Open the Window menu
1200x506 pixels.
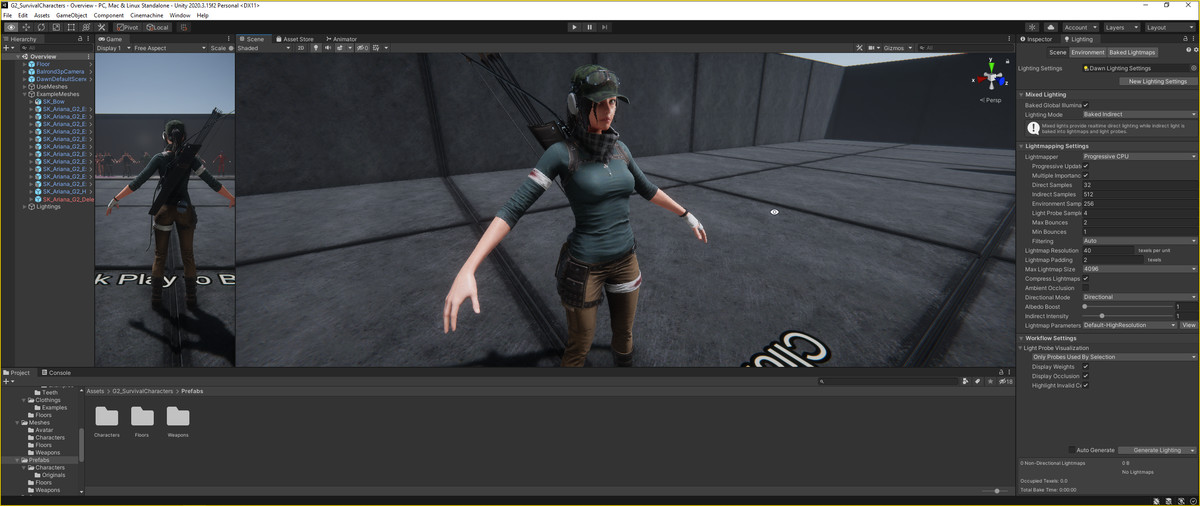pos(180,15)
